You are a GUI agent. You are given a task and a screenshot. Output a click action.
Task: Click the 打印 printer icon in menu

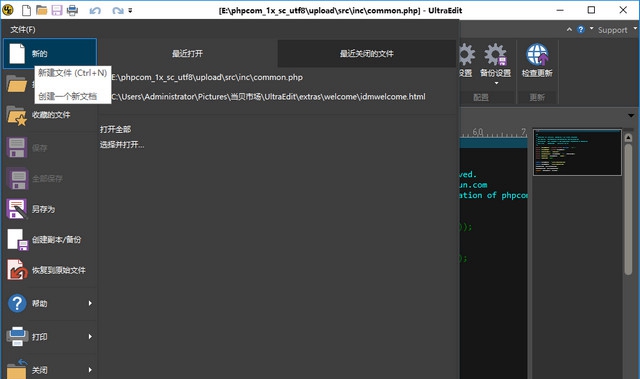pyautogui.click(x=17, y=337)
